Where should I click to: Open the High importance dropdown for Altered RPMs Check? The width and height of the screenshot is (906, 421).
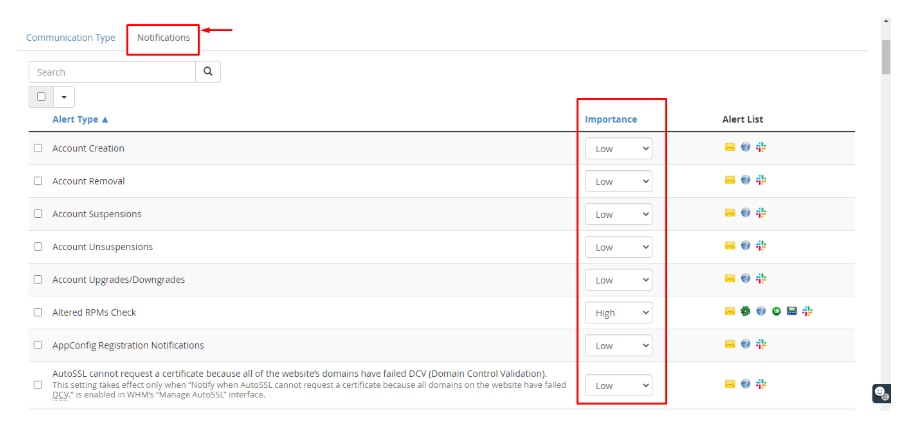click(618, 313)
